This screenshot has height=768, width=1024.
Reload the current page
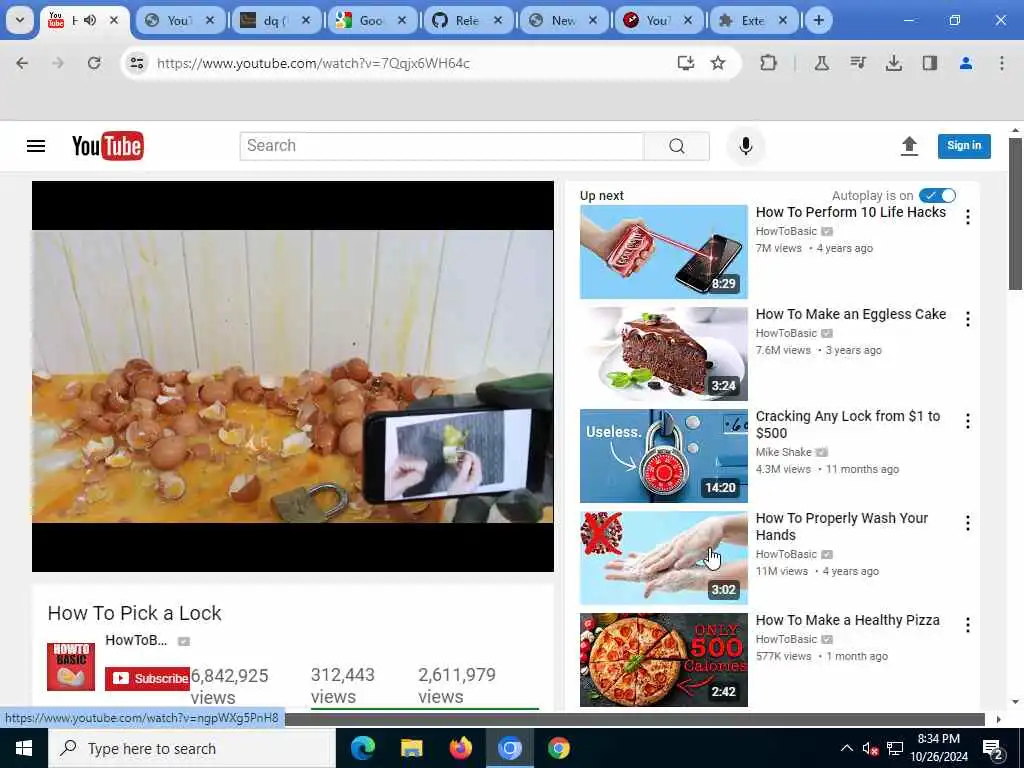point(94,63)
